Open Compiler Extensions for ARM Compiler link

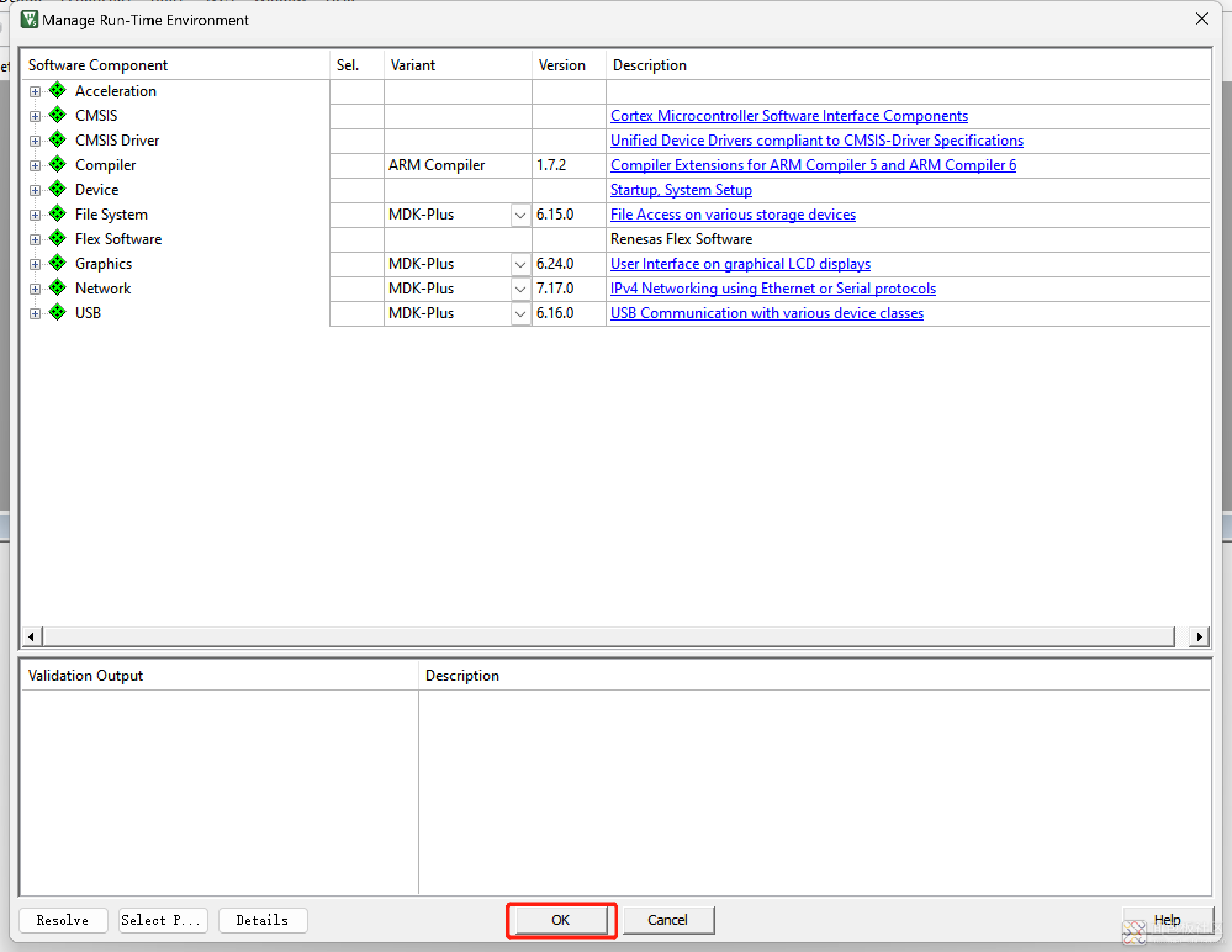pos(813,165)
